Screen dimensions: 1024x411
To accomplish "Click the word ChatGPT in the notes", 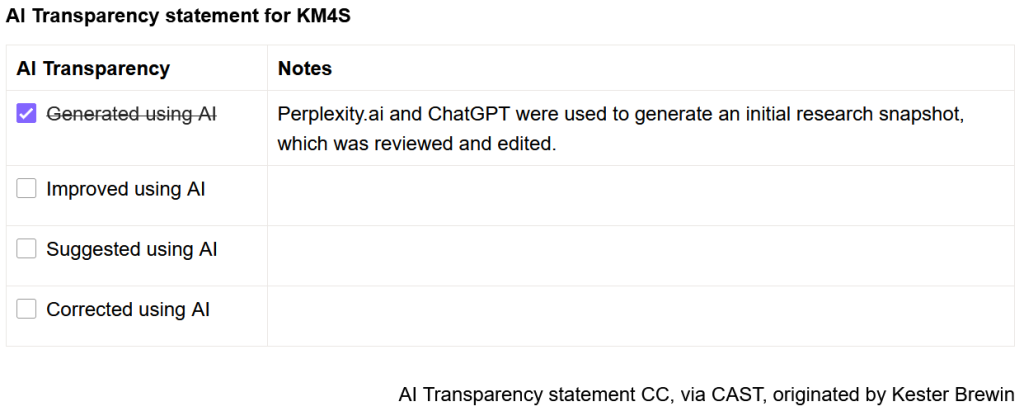I will click(x=470, y=113).
